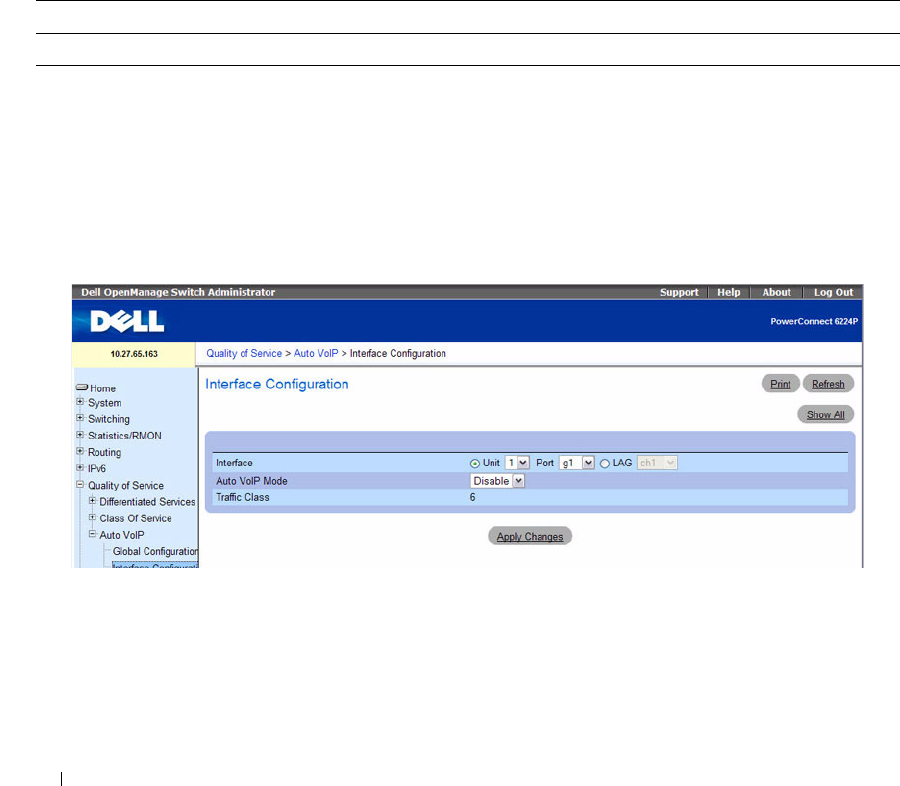Follow the Auto VoIP breadcrumb link

[x=316, y=354]
